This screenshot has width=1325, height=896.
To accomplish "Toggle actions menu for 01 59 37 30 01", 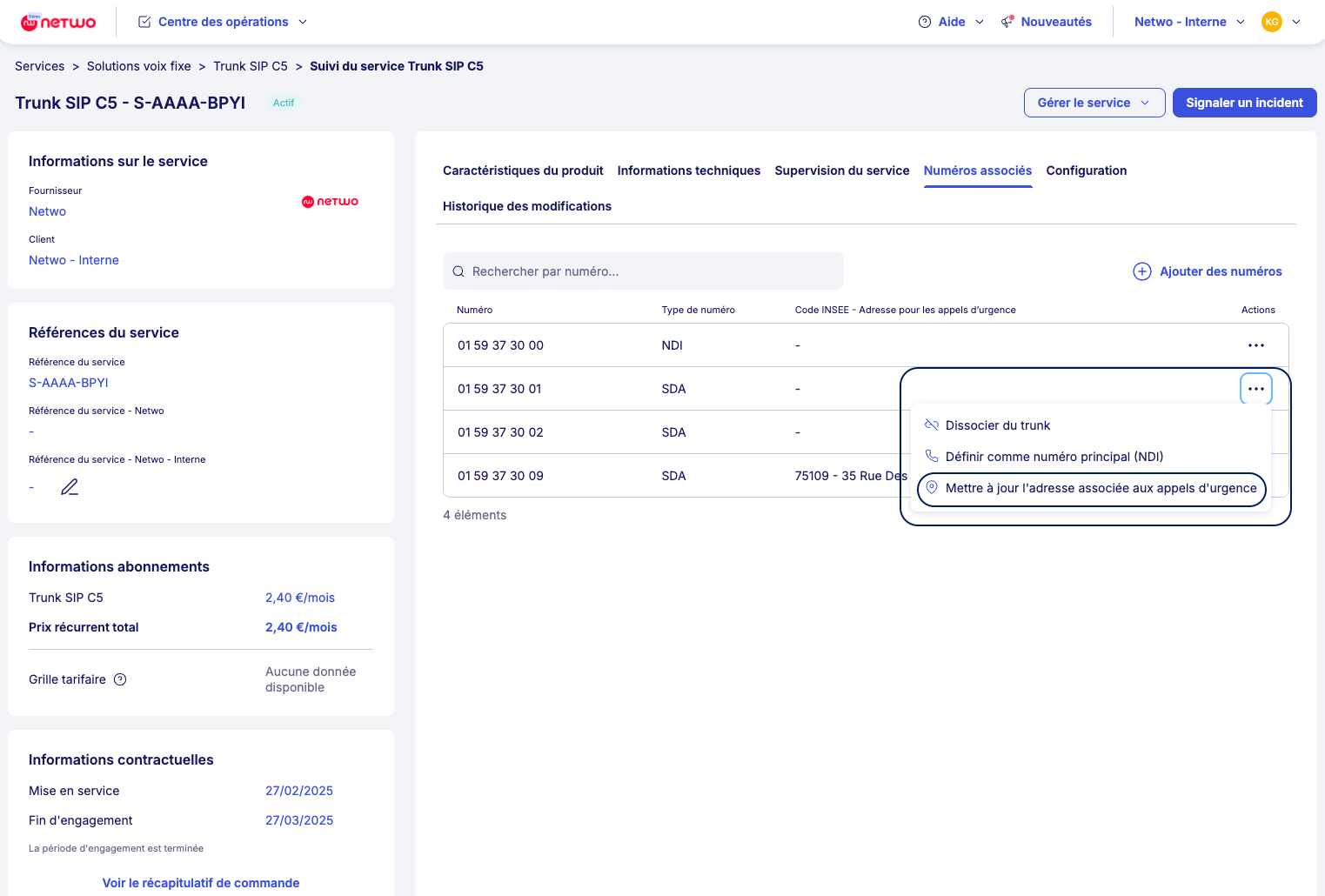I will point(1256,389).
